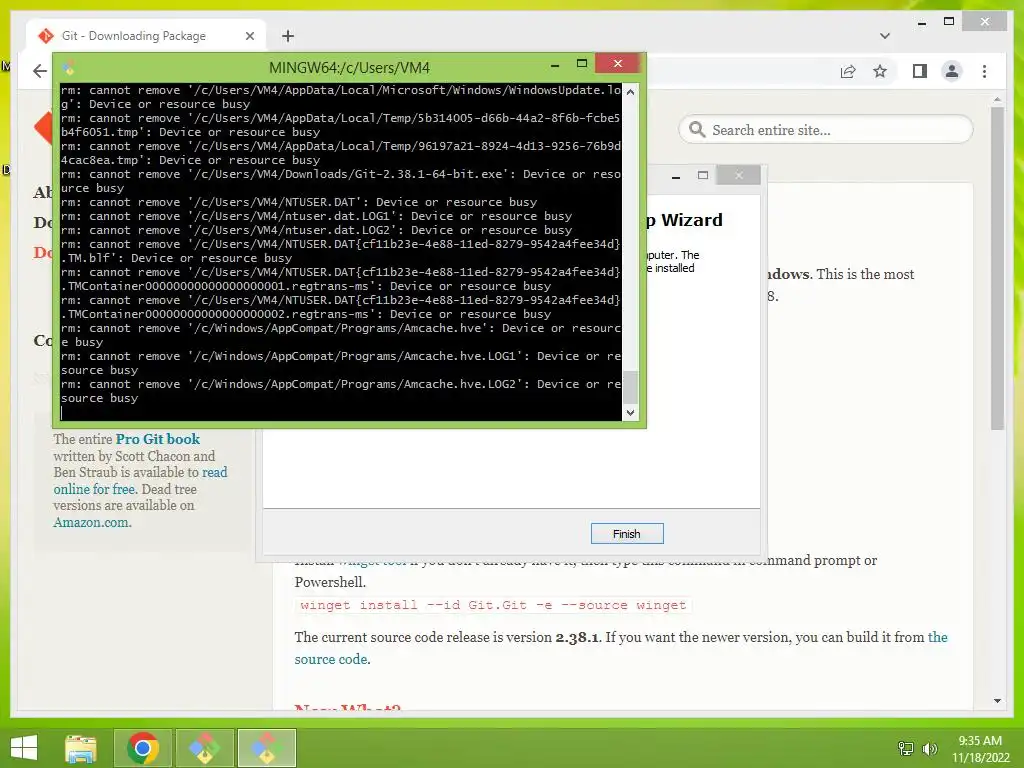Click the first Git taskbar icon
This screenshot has width=1024, height=768.
click(204, 748)
